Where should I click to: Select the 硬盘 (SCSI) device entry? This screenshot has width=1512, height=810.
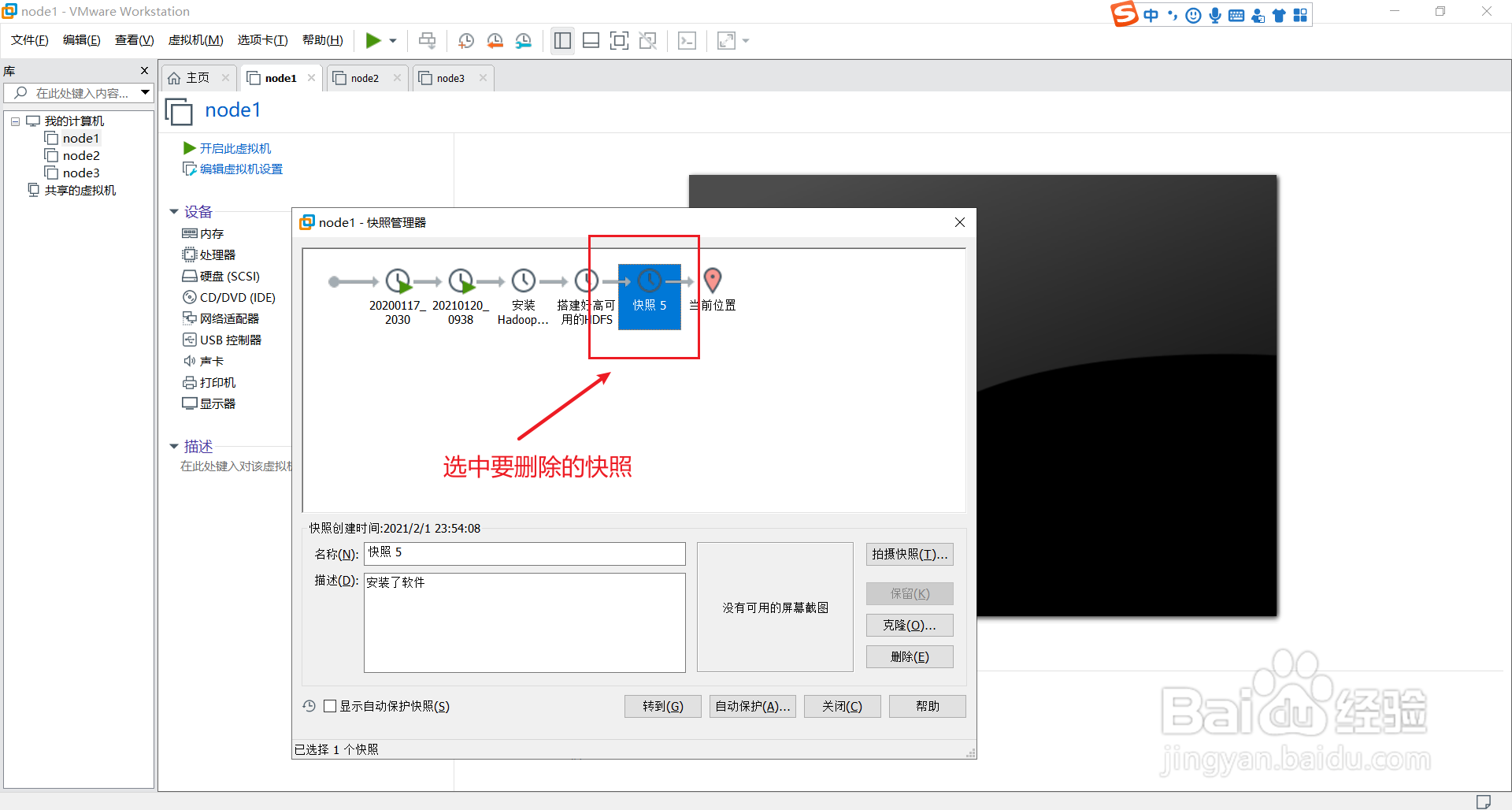click(x=228, y=276)
